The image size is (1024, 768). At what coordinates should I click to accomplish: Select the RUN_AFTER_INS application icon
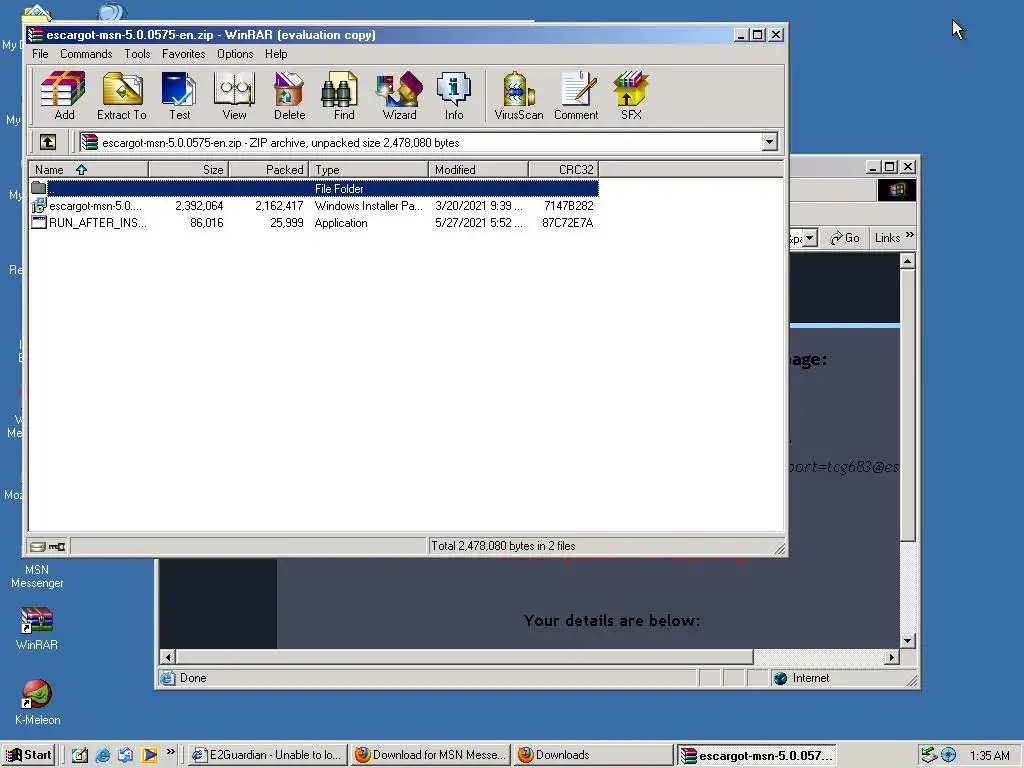click(39, 223)
